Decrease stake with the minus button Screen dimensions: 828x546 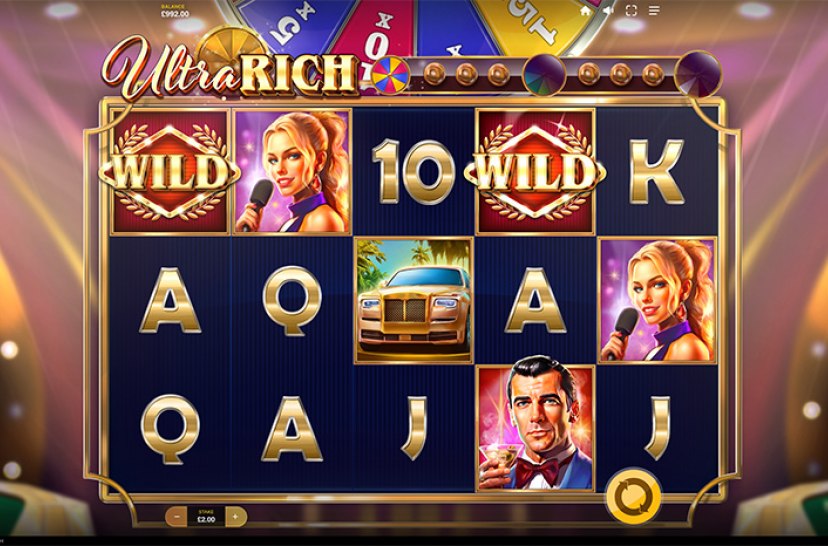point(177,516)
